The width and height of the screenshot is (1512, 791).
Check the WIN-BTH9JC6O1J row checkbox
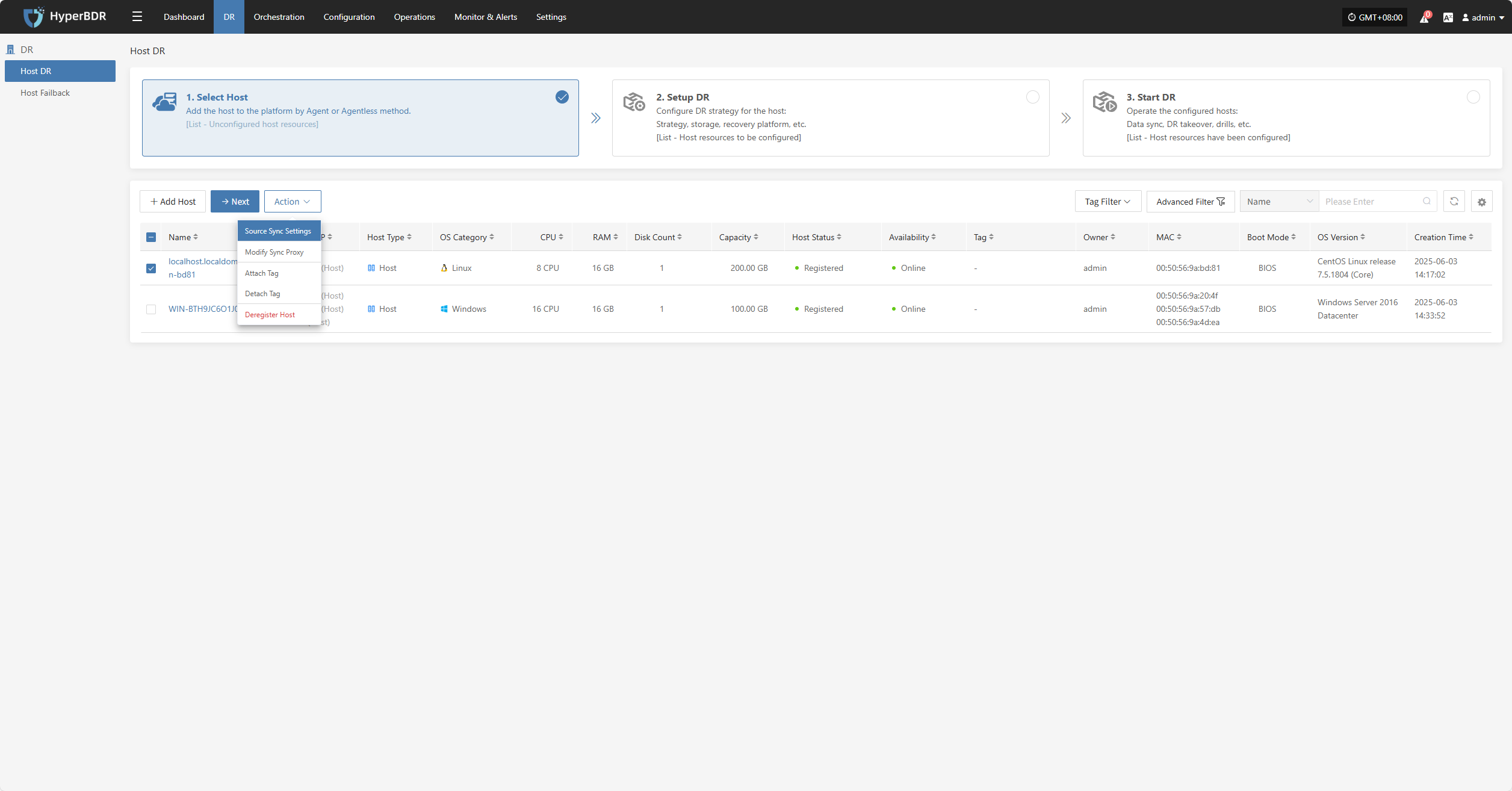tap(151, 309)
